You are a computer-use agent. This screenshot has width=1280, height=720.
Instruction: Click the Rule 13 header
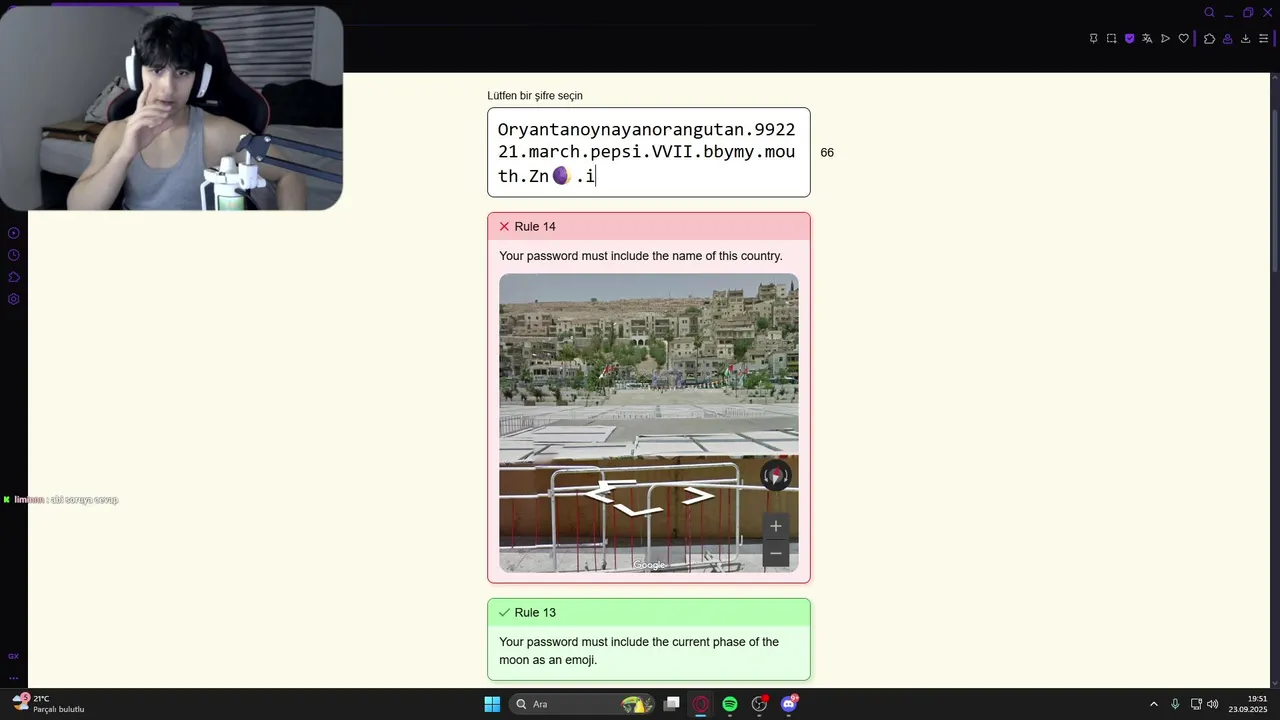[649, 612]
